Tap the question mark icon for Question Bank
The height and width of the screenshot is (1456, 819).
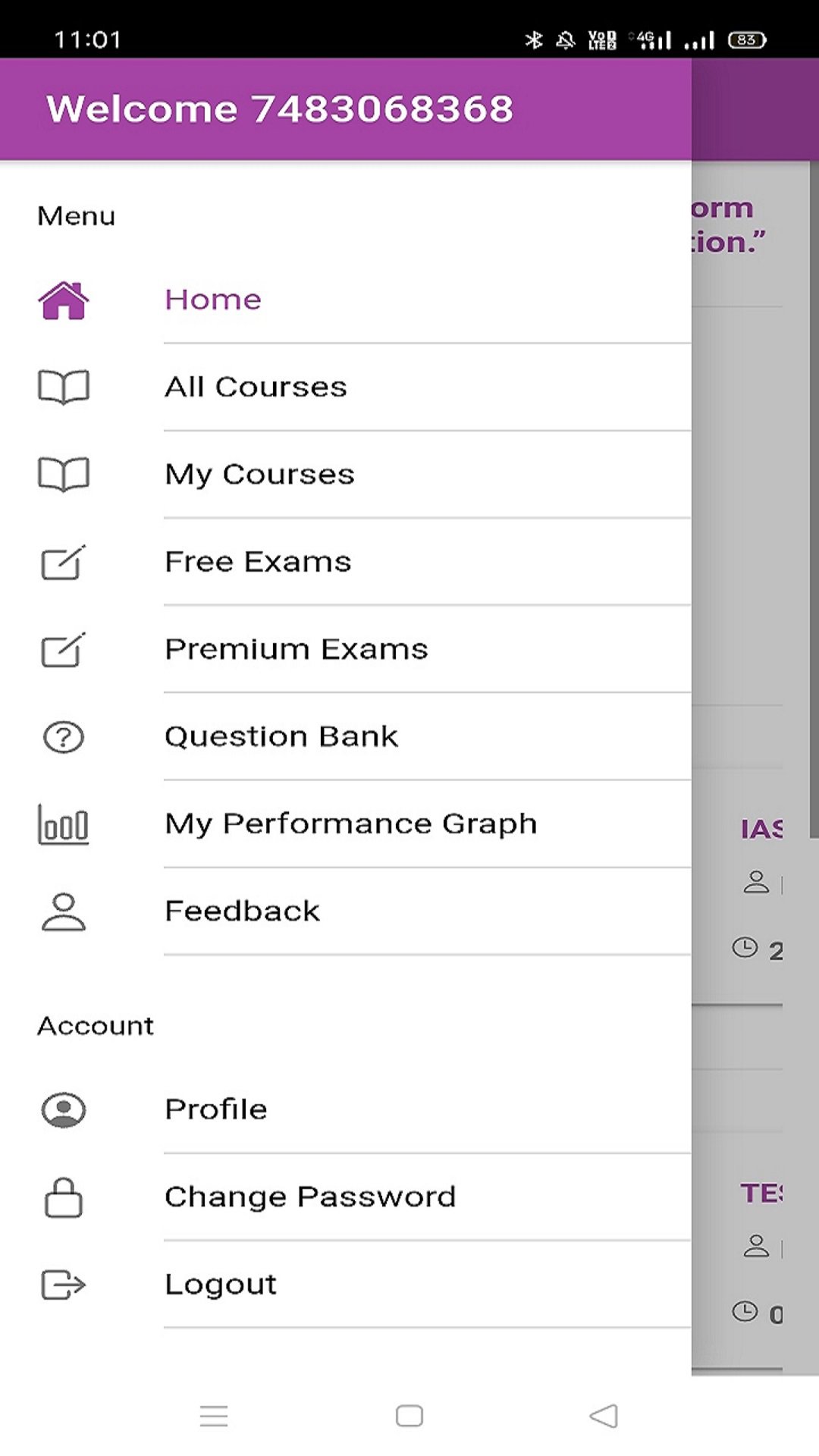(x=64, y=737)
